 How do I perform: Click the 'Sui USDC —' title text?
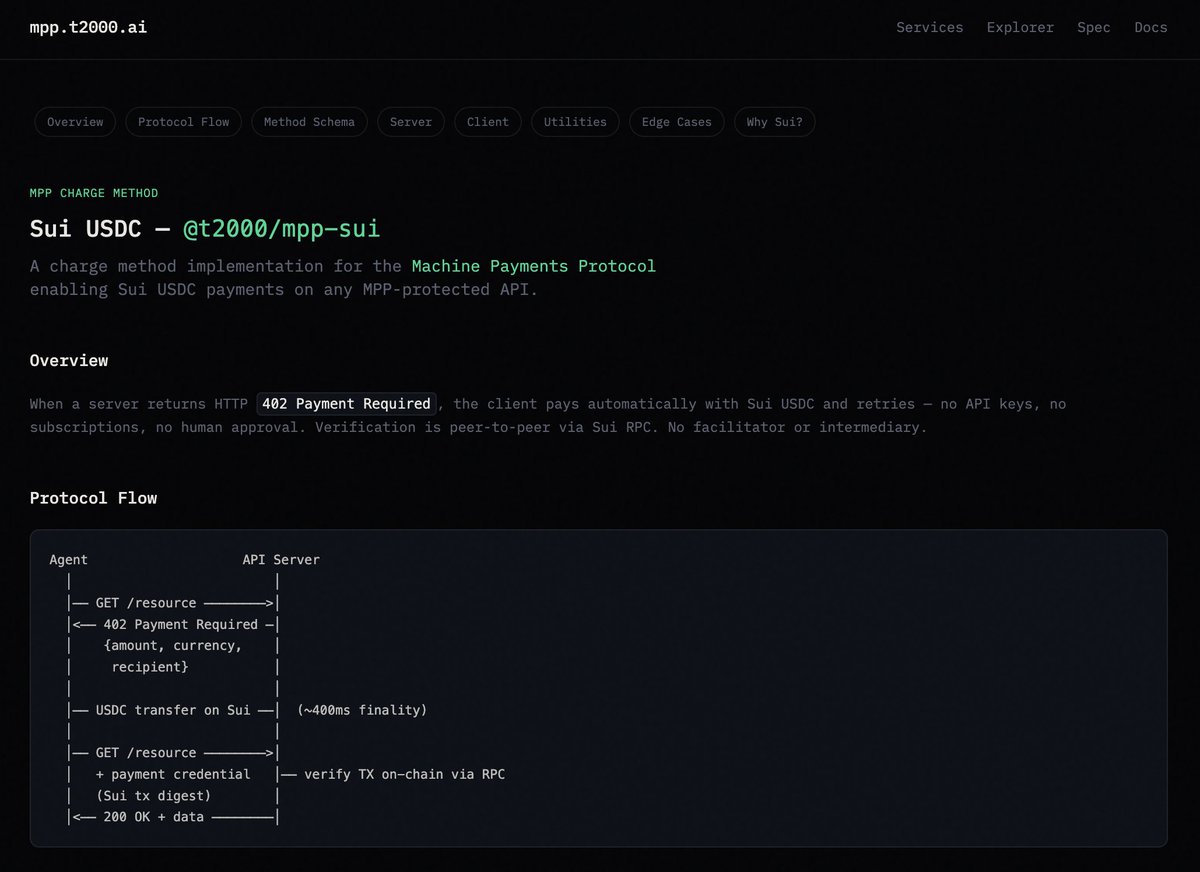coord(102,229)
